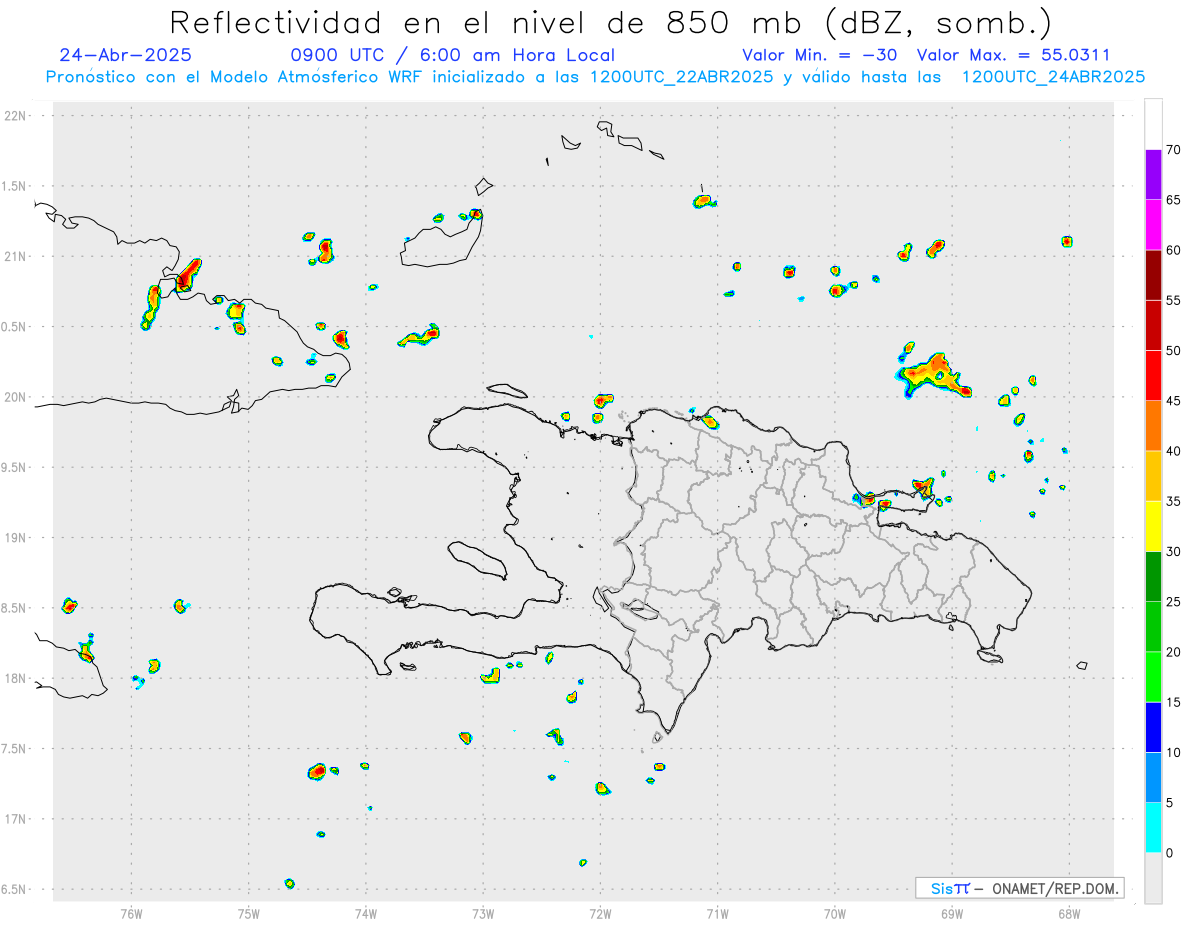Viewport: 1200px width, 927px height.
Task: Click the colorbar label "45"
Action: [x=1174, y=401]
